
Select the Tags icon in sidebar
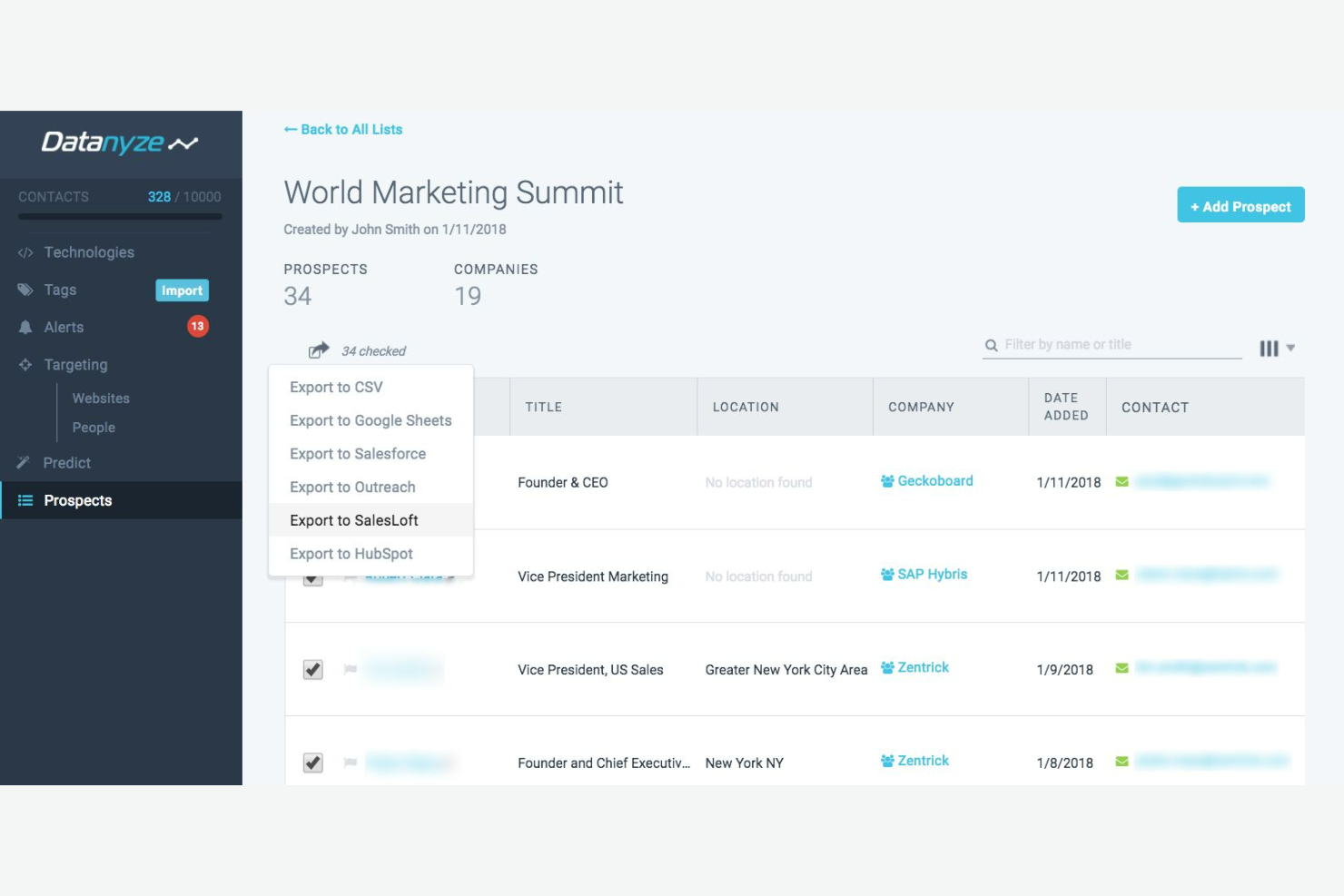click(26, 289)
